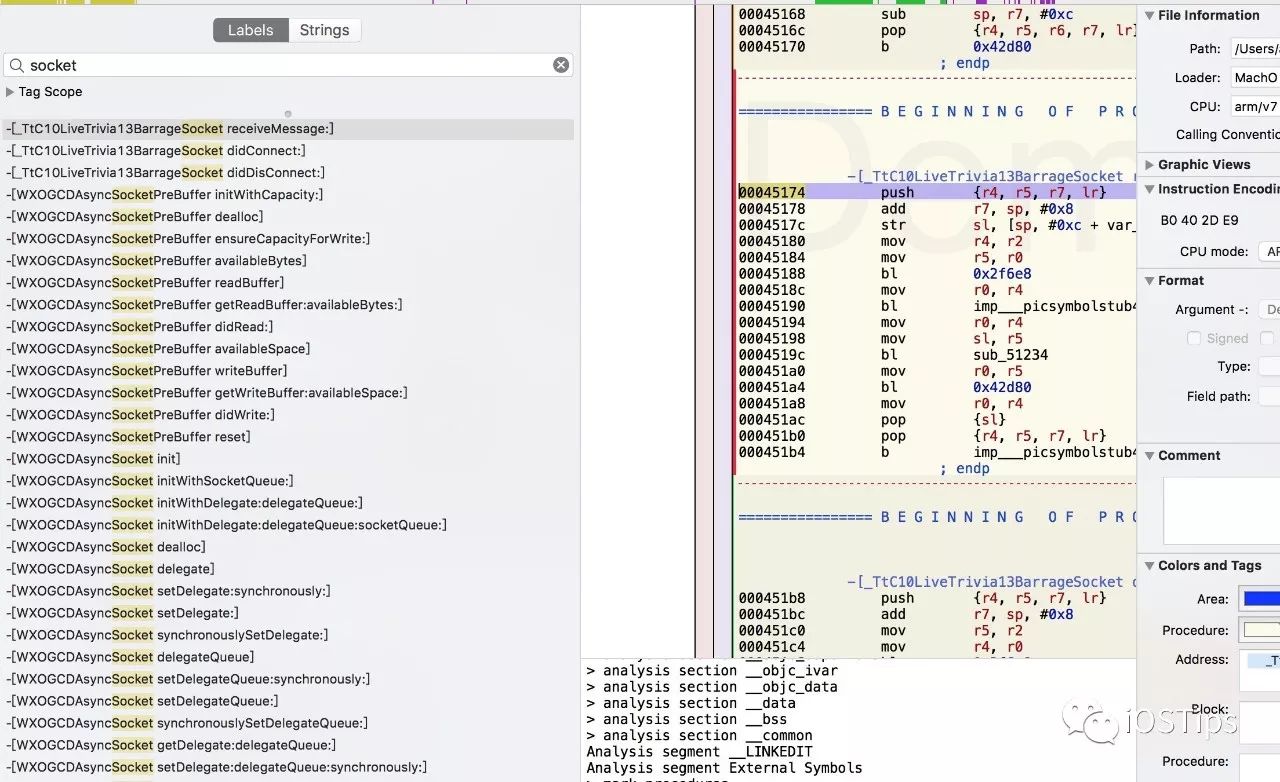Select SocketPreBuffer reset label
This screenshot has width=1280, height=782.
click(x=288, y=437)
